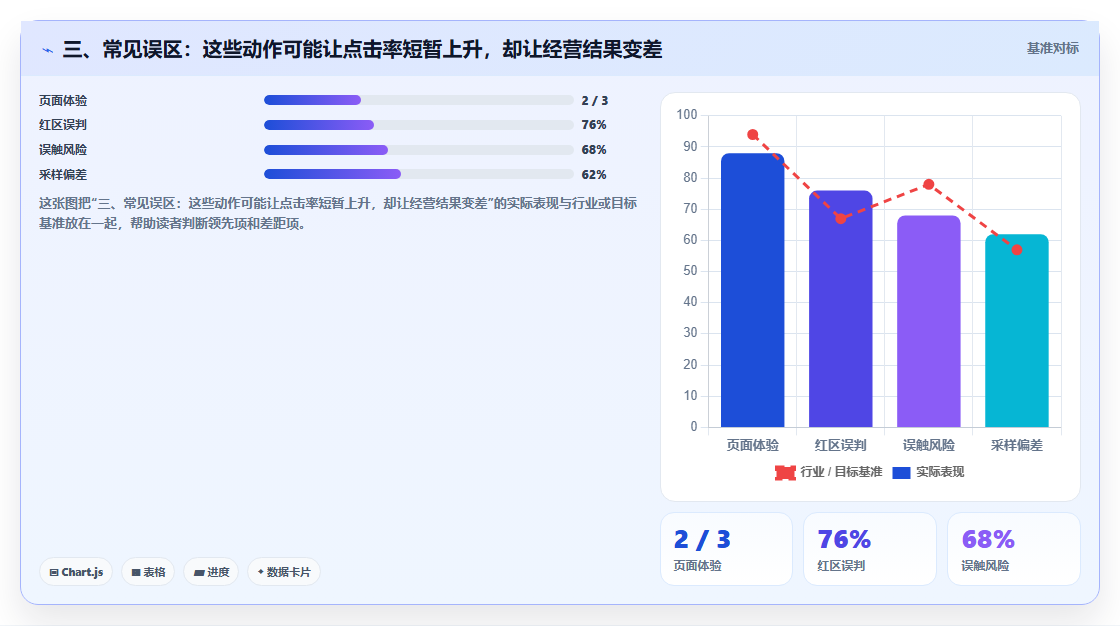
Task: Click the 2 / 3 value beside progress bar
Action: 594,101
